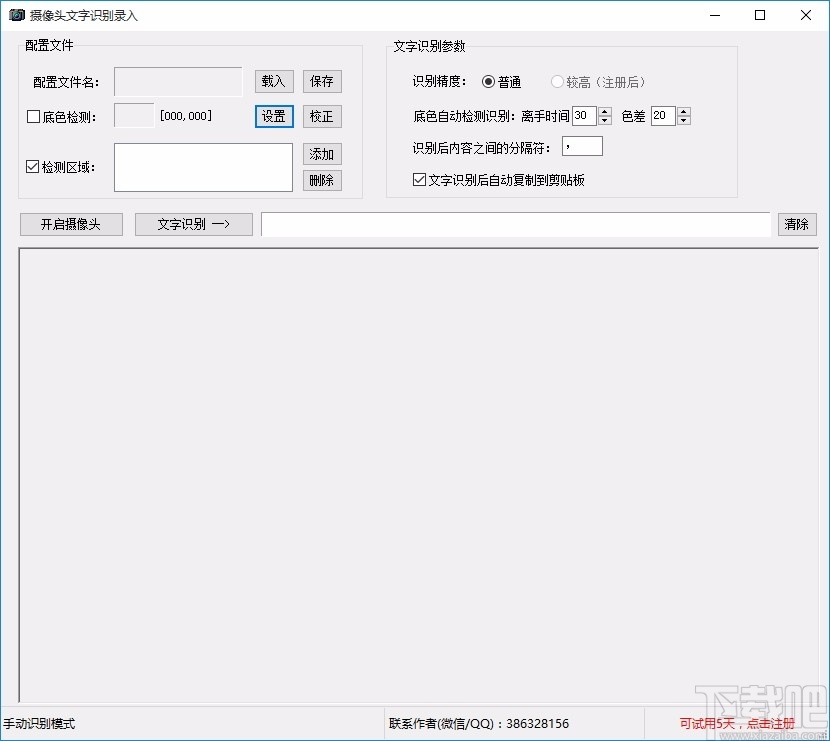Click 添加 to add a detection region
830x741 pixels.
321,154
